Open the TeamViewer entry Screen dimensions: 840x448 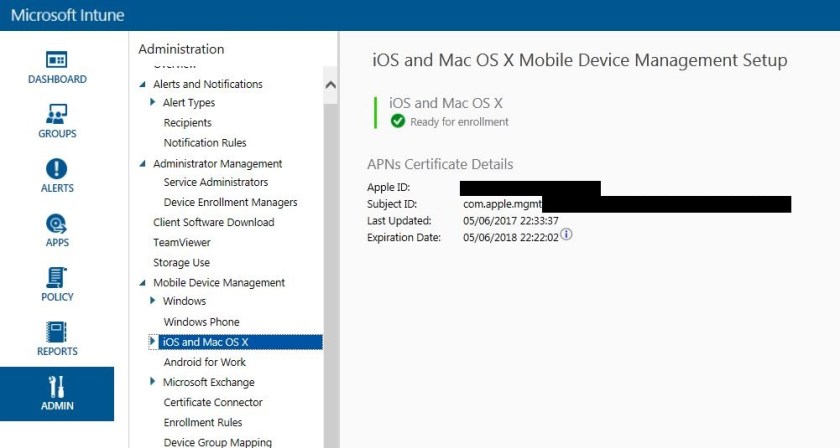[x=182, y=242]
